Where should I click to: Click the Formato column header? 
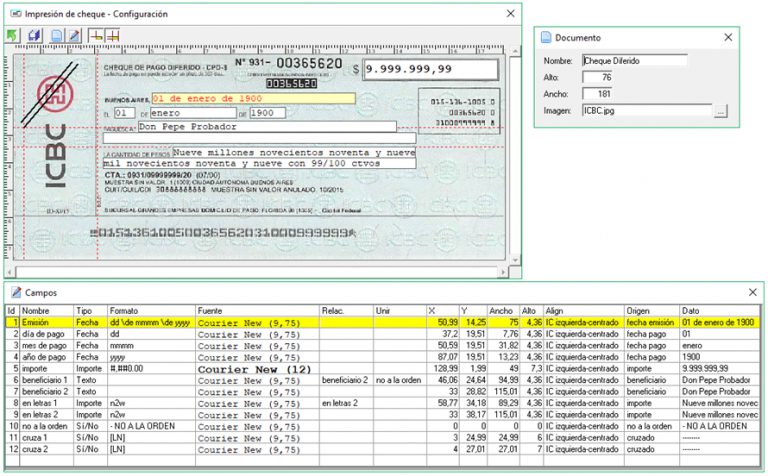coord(151,311)
